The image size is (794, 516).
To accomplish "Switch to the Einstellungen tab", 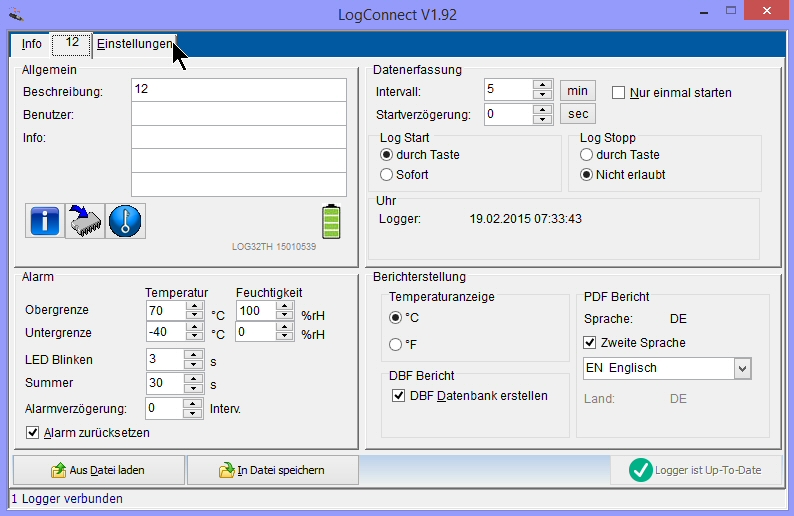I will point(133,45).
